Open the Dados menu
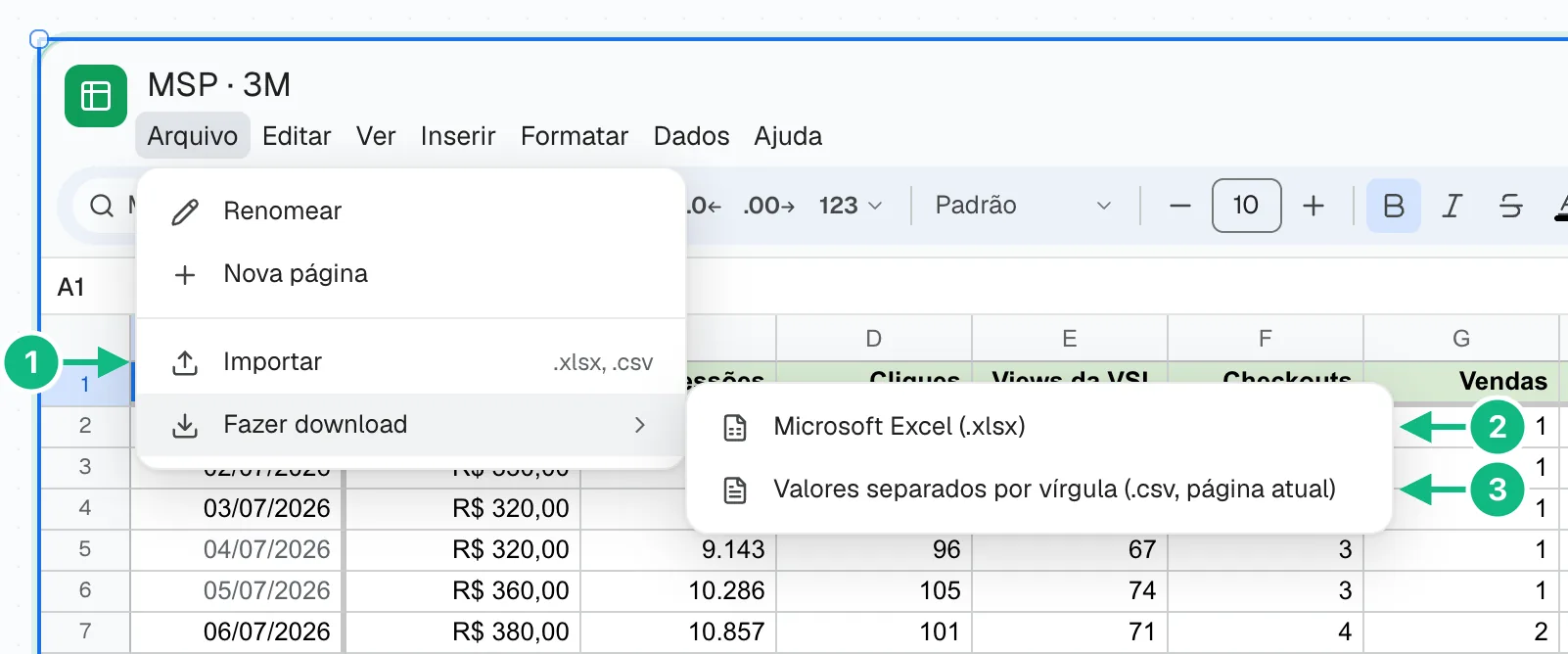 (691, 136)
